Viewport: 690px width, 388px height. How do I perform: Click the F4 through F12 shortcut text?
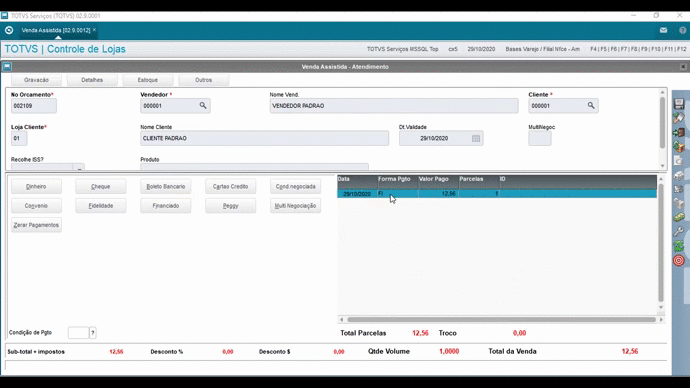tap(638, 49)
